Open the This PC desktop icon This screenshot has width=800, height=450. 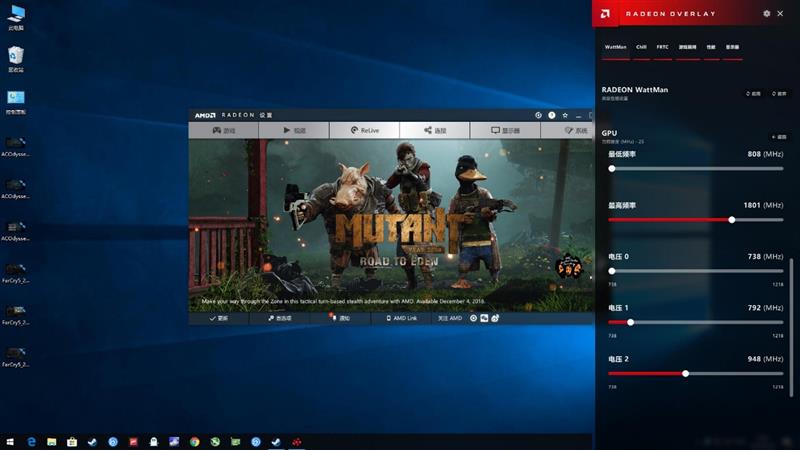(x=16, y=18)
